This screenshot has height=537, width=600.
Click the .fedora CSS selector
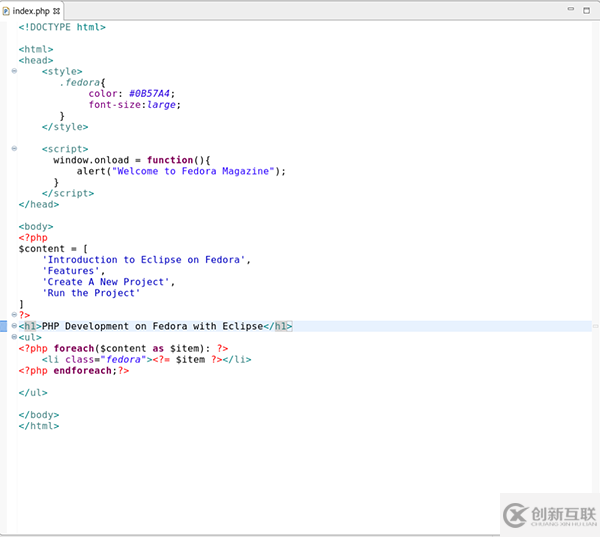coord(80,83)
